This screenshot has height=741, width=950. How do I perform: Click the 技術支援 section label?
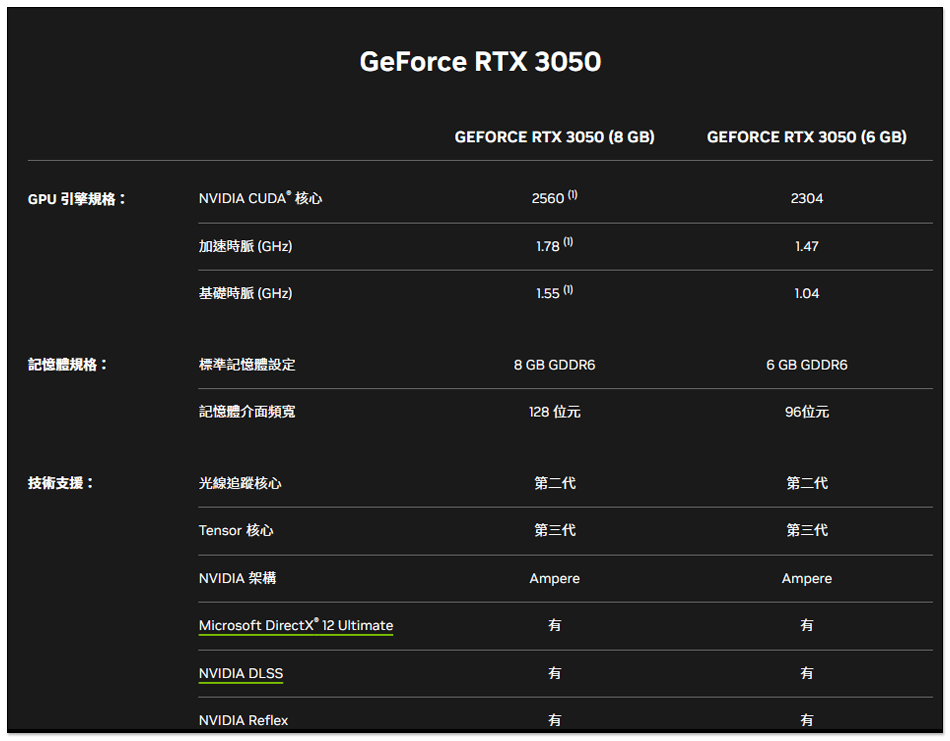[60, 483]
